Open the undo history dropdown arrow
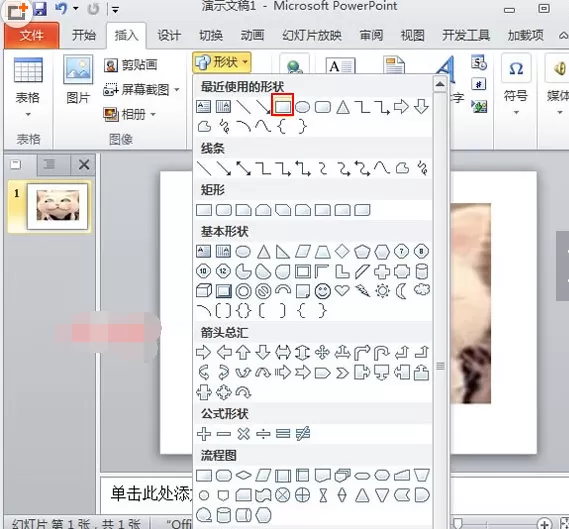This screenshot has height=529, width=569. coord(75,8)
